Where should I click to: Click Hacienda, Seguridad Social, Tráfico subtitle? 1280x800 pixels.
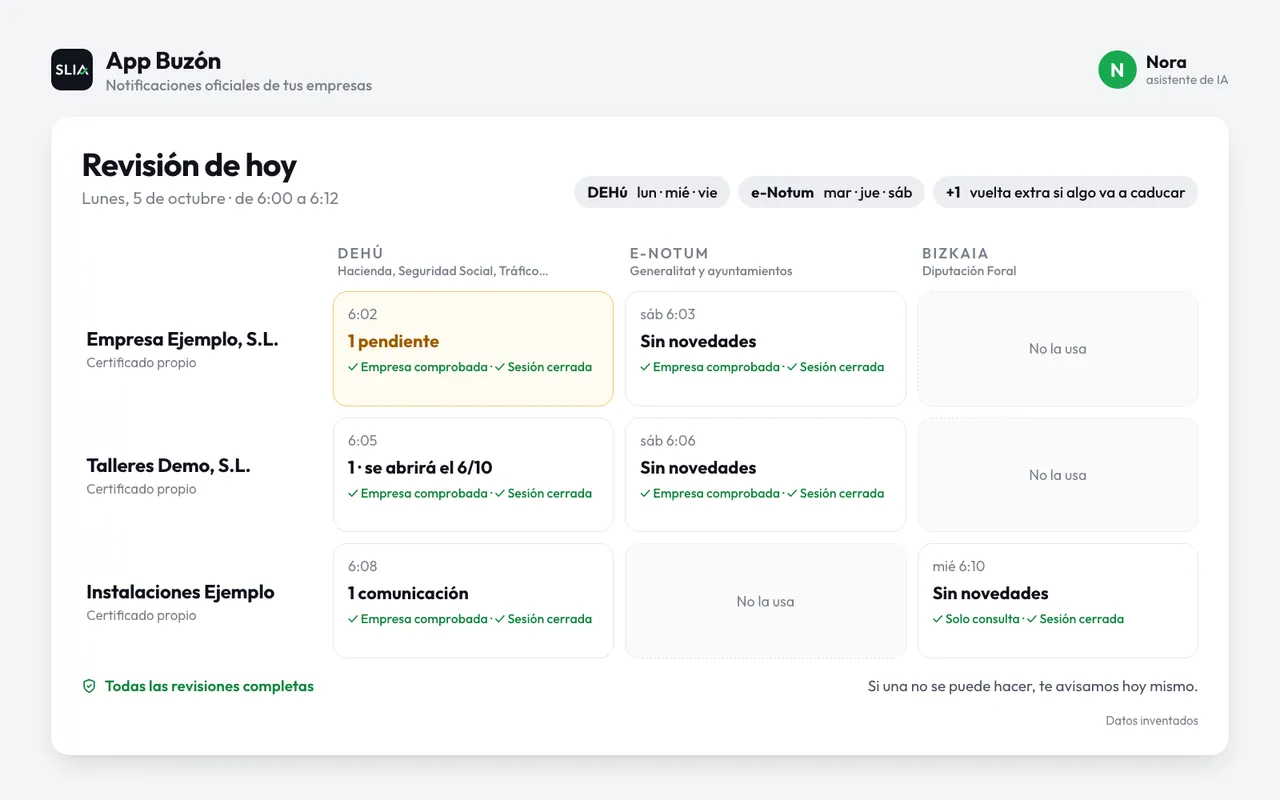point(443,271)
